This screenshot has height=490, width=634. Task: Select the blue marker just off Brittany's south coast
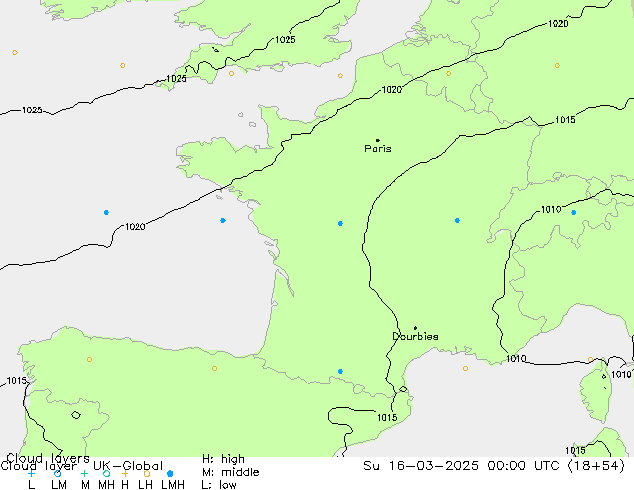point(223,220)
